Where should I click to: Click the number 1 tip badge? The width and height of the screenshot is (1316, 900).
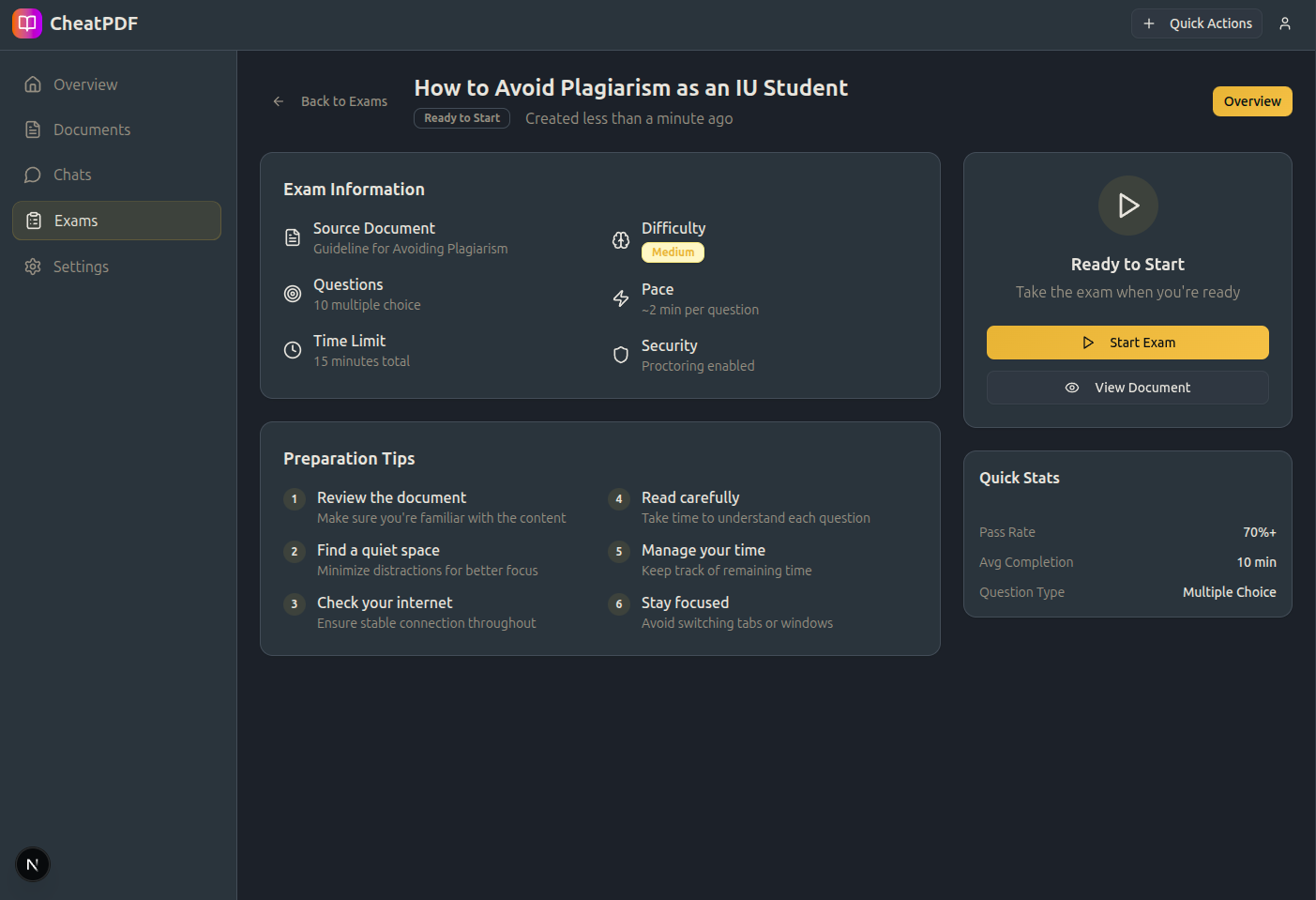pos(295,498)
